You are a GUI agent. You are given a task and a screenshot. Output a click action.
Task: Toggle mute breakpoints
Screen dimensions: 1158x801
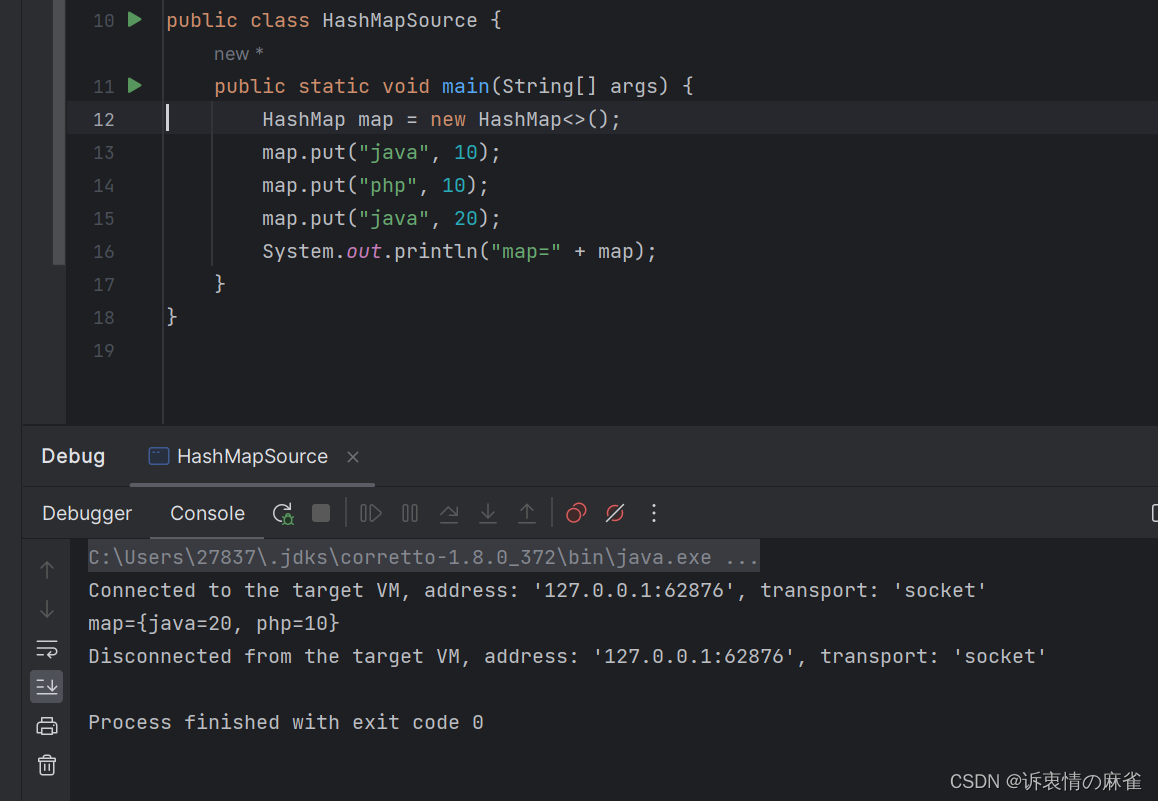coord(614,513)
